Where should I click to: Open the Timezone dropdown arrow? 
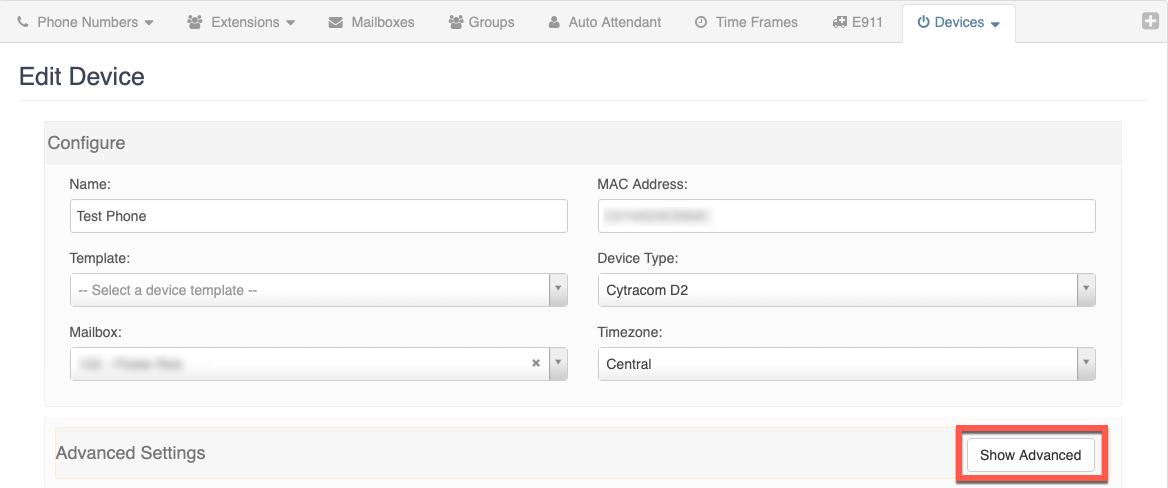1085,364
